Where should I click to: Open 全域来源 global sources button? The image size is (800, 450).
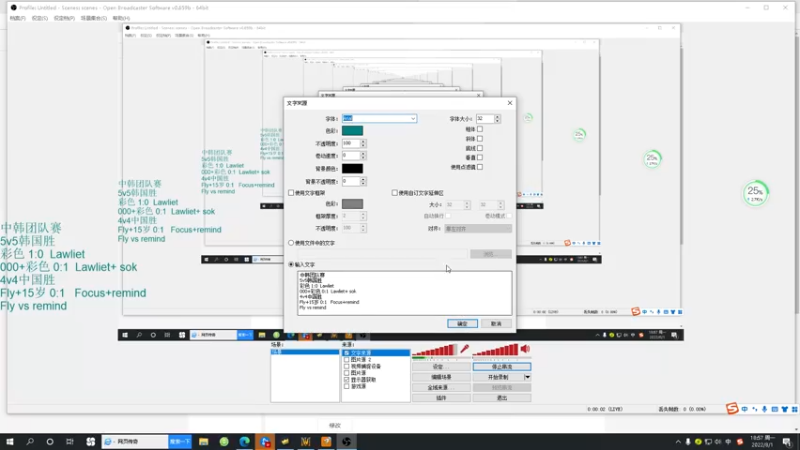coord(441,387)
